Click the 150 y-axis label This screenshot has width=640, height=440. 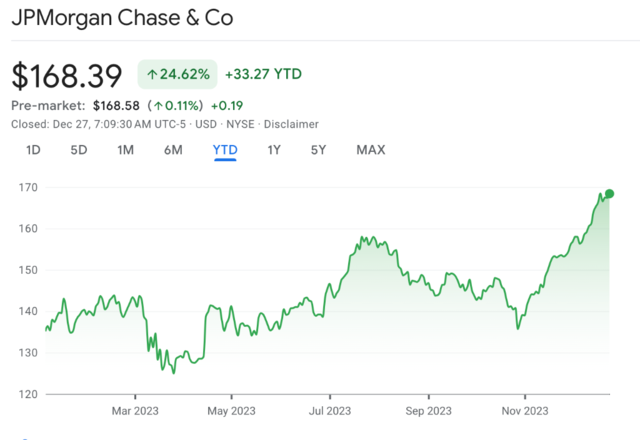(28, 270)
